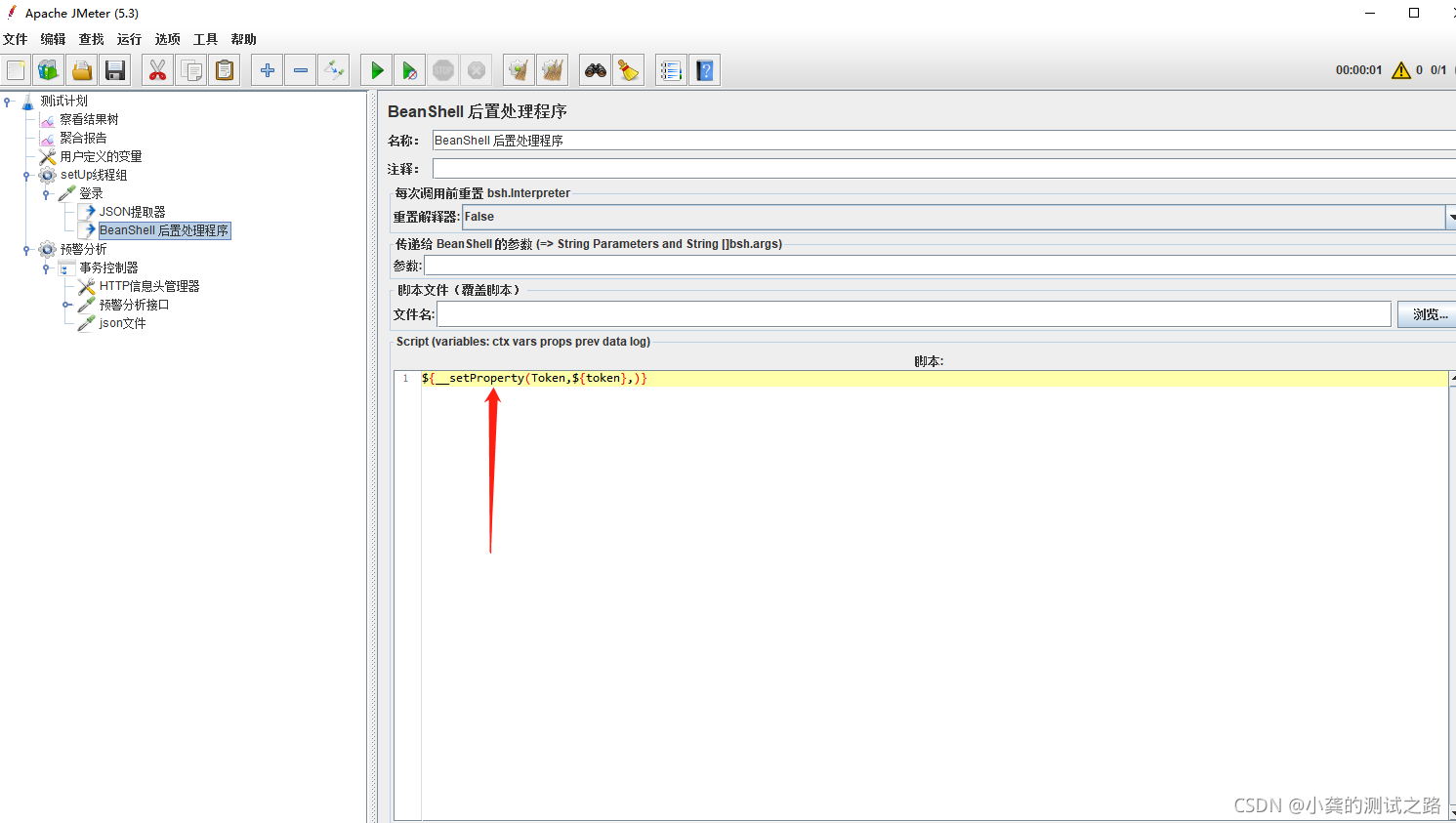Image resolution: width=1456 pixels, height=823 pixels.
Task: Open the 文件 menu
Action: click(16, 39)
